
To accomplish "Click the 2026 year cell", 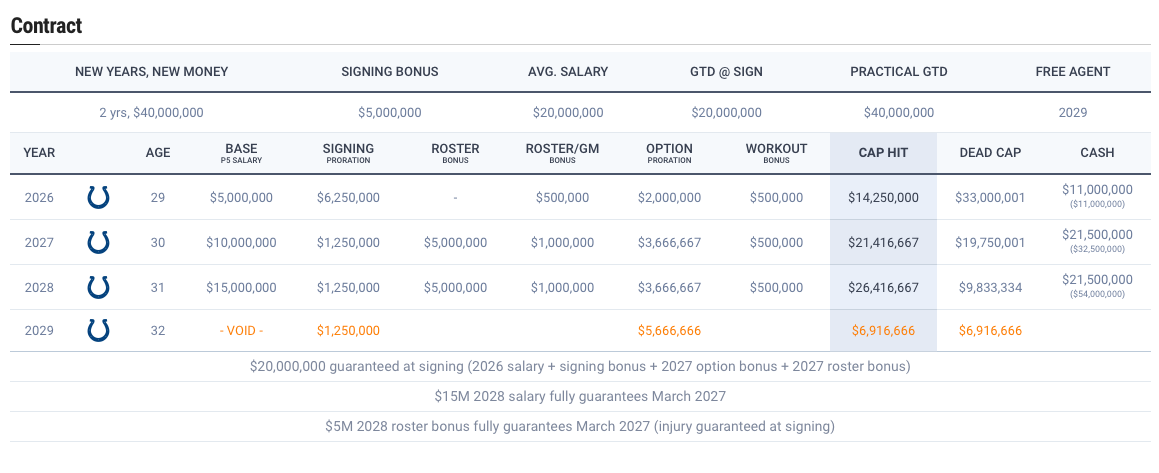I will 40,198.
